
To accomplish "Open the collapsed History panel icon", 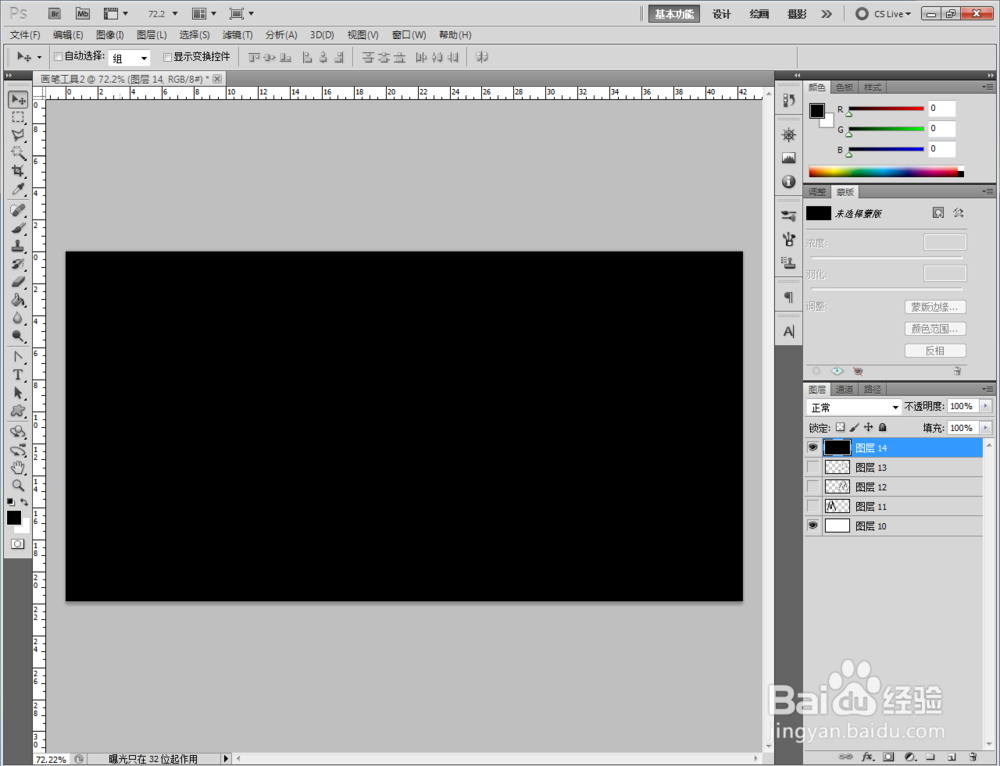I will (789, 100).
